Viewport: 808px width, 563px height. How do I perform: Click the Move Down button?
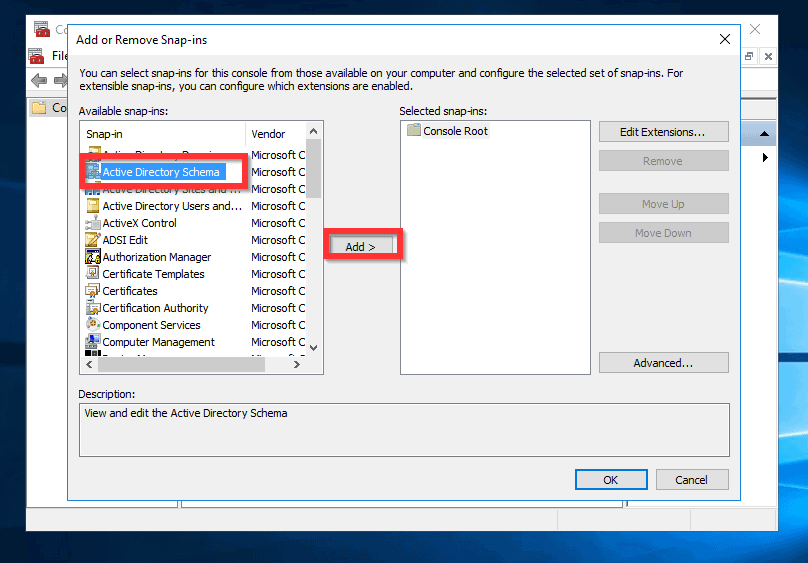point(663,233)
